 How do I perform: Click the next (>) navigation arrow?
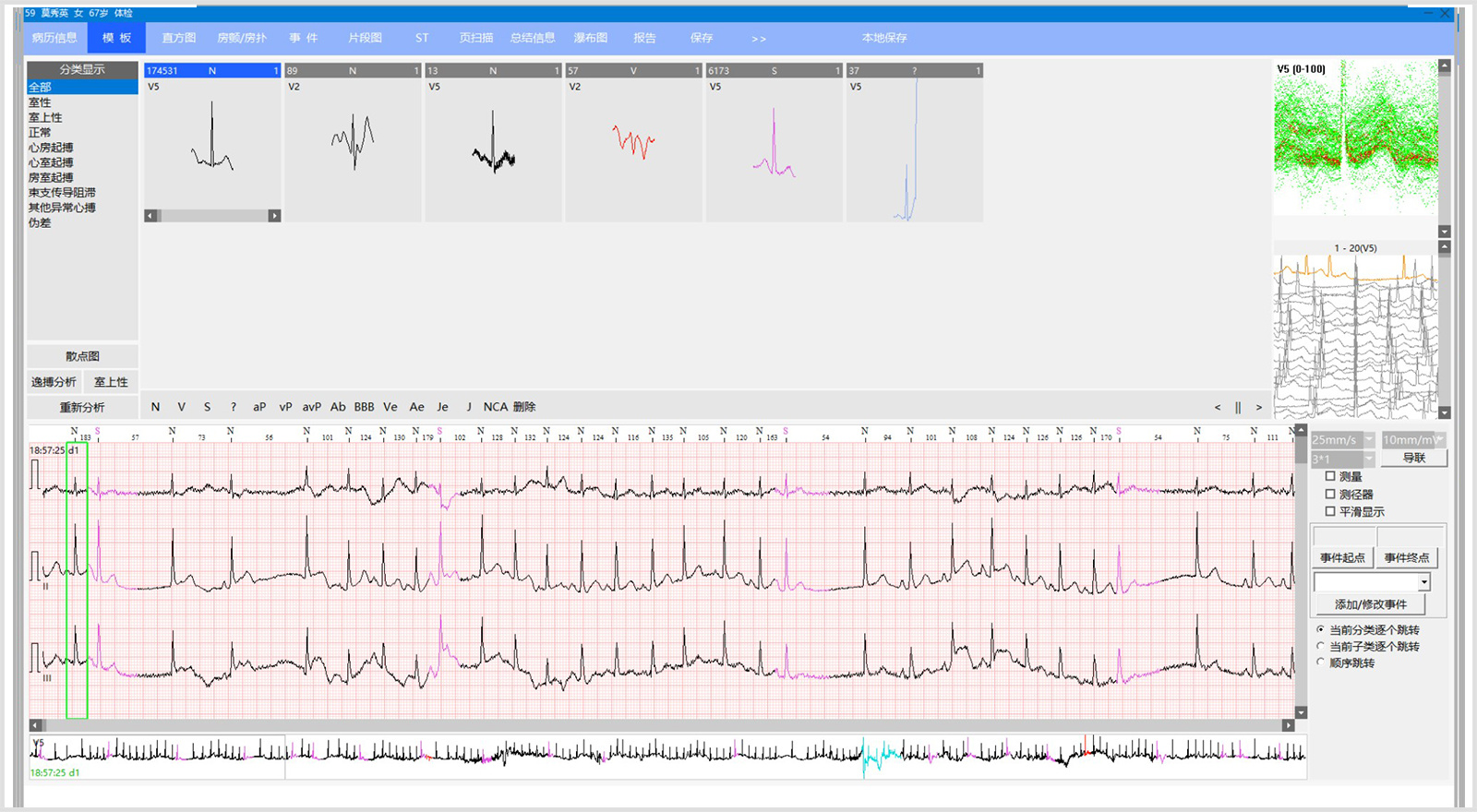1258,407
